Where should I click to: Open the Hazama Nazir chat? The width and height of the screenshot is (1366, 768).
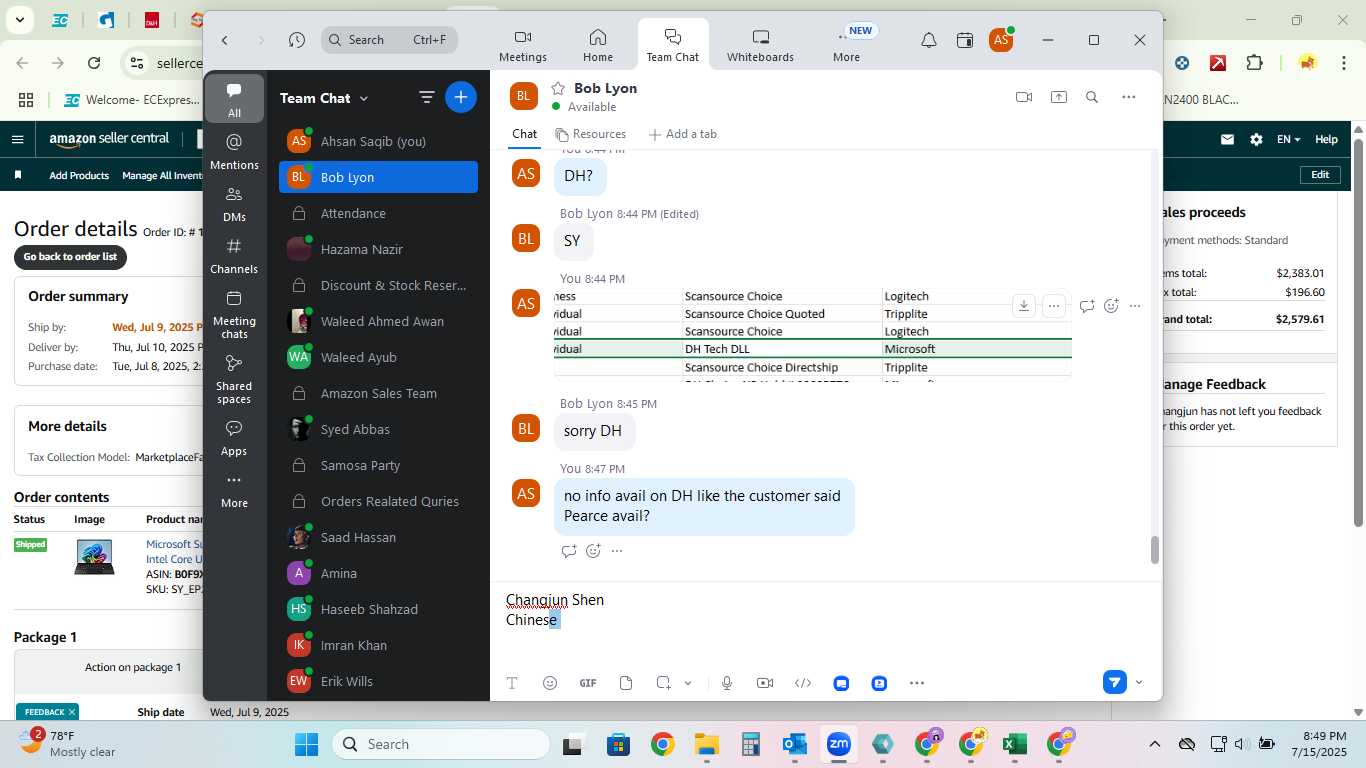point(378,249)
